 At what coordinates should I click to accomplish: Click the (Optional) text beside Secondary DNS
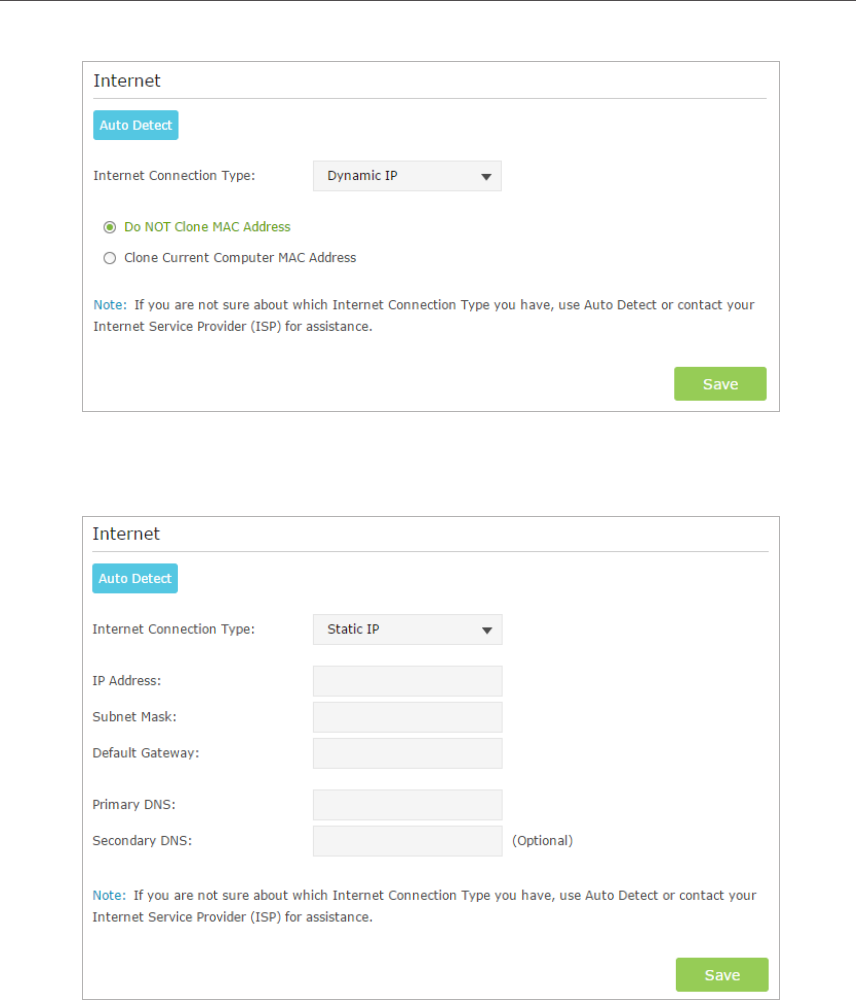click(x=543, y=841)
